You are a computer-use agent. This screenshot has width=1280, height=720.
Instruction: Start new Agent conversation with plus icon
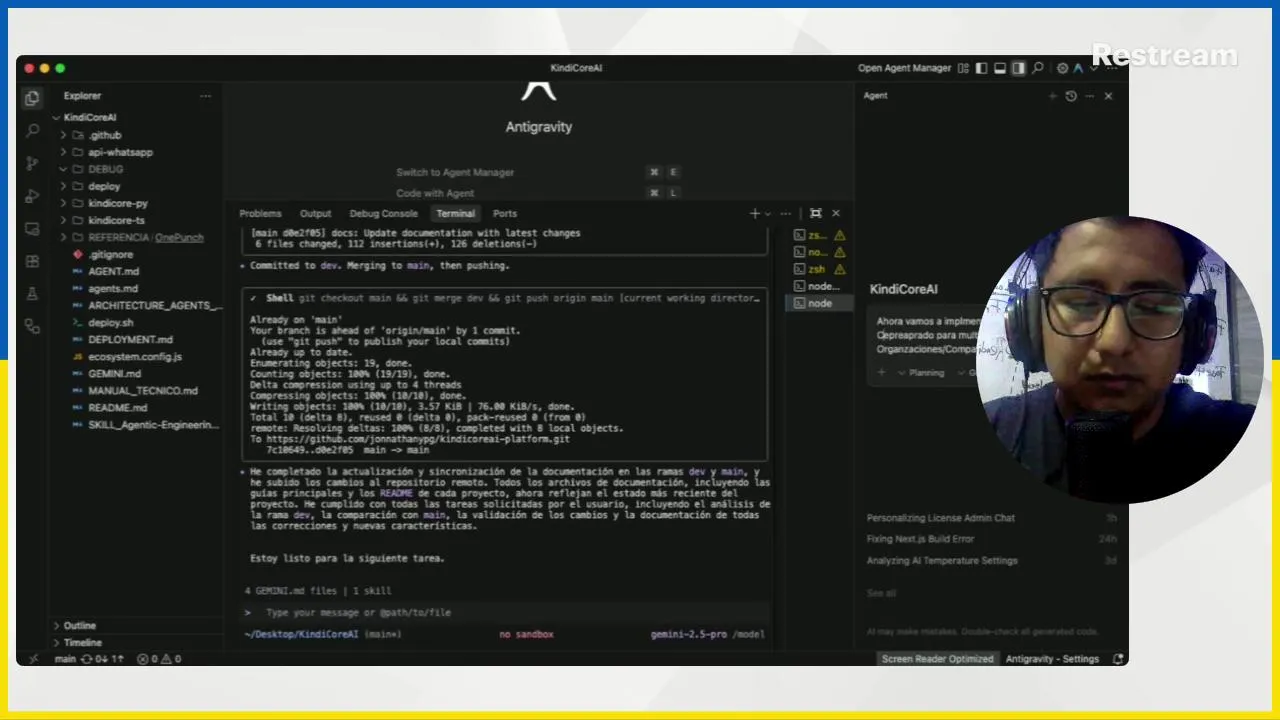[1052, 96]
